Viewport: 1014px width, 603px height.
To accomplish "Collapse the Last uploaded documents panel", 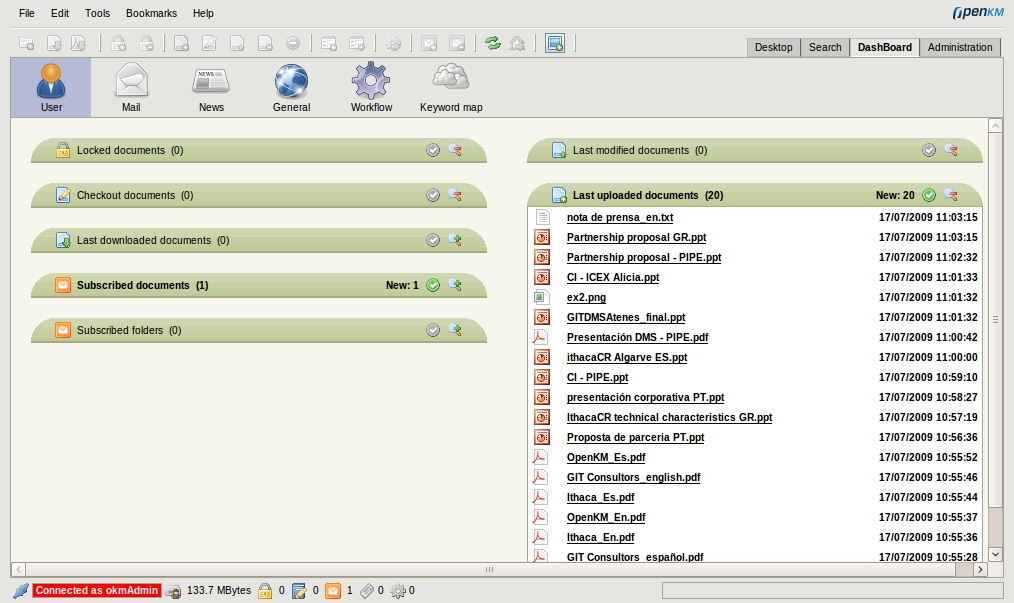I will (x=951, y=195).
